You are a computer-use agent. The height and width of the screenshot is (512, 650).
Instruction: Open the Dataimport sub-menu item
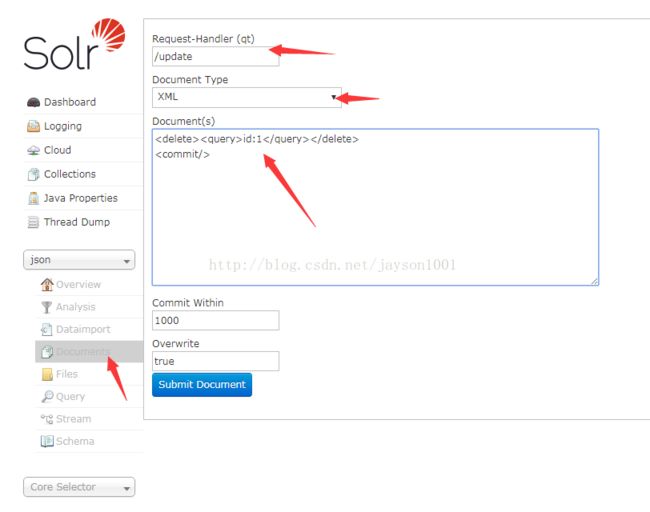(x=83, y=329)
